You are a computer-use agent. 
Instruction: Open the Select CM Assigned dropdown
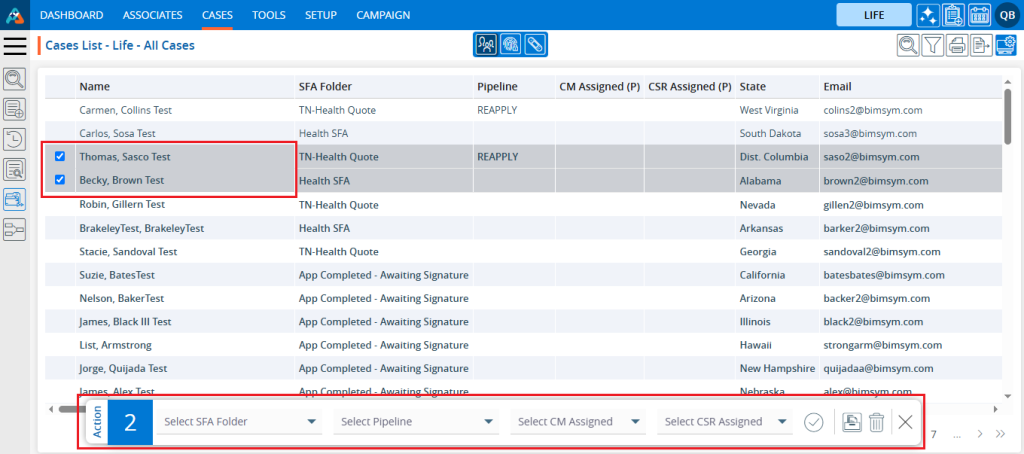click(x=579, y=422)
